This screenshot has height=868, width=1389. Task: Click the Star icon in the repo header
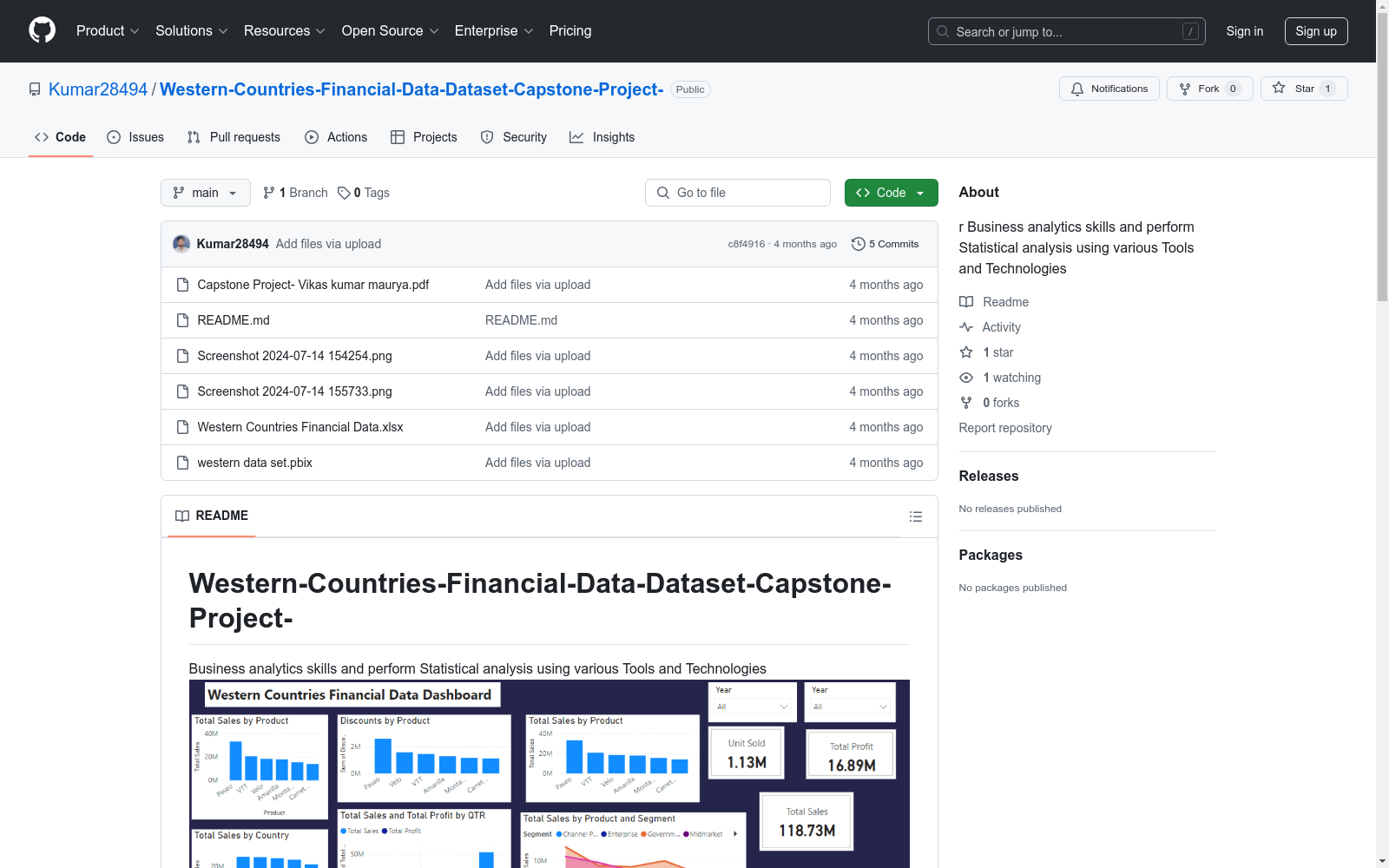pos(1279,88)
